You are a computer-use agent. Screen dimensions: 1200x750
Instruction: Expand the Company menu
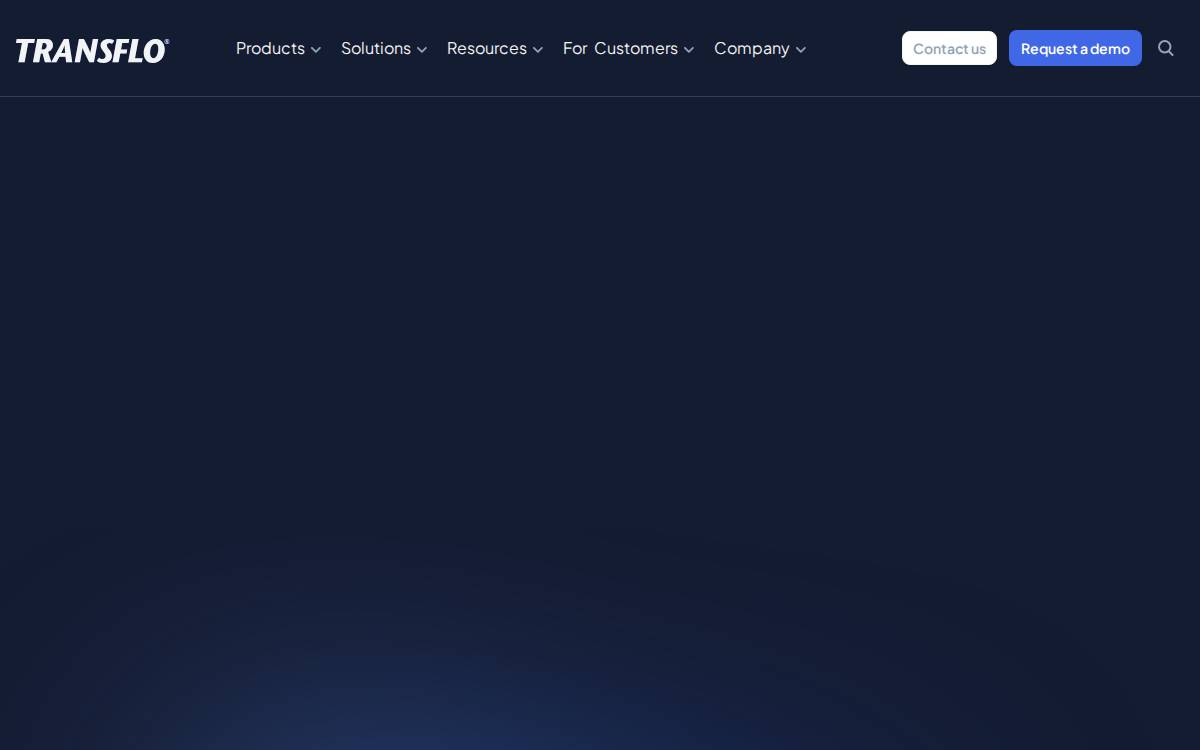[760, 48]
